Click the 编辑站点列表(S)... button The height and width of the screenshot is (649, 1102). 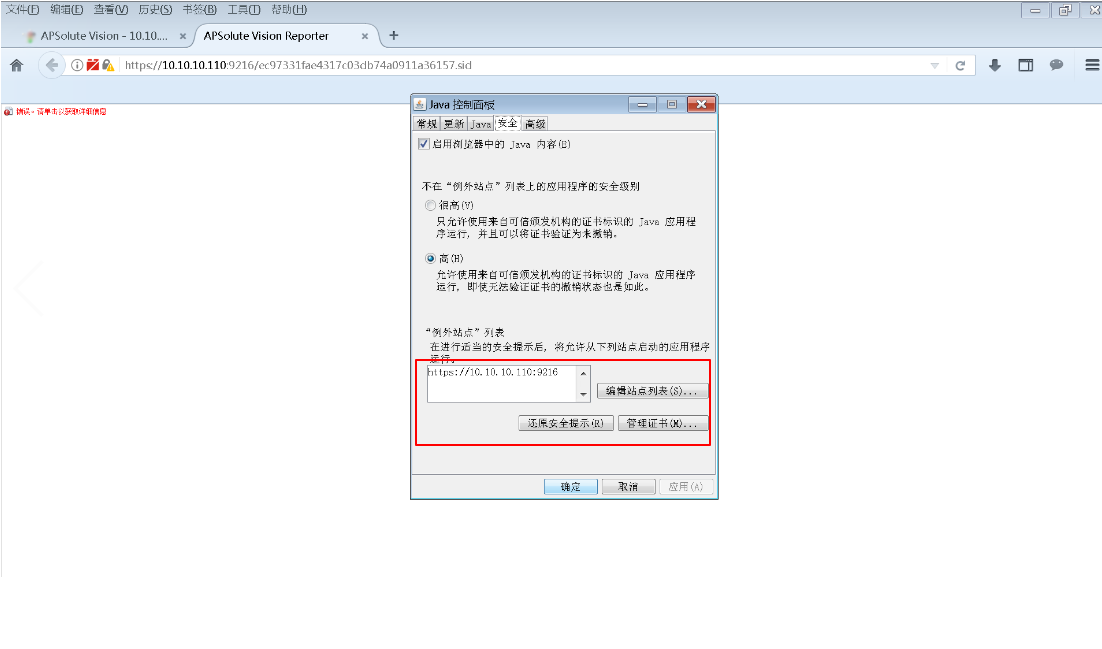coord(652,391)
